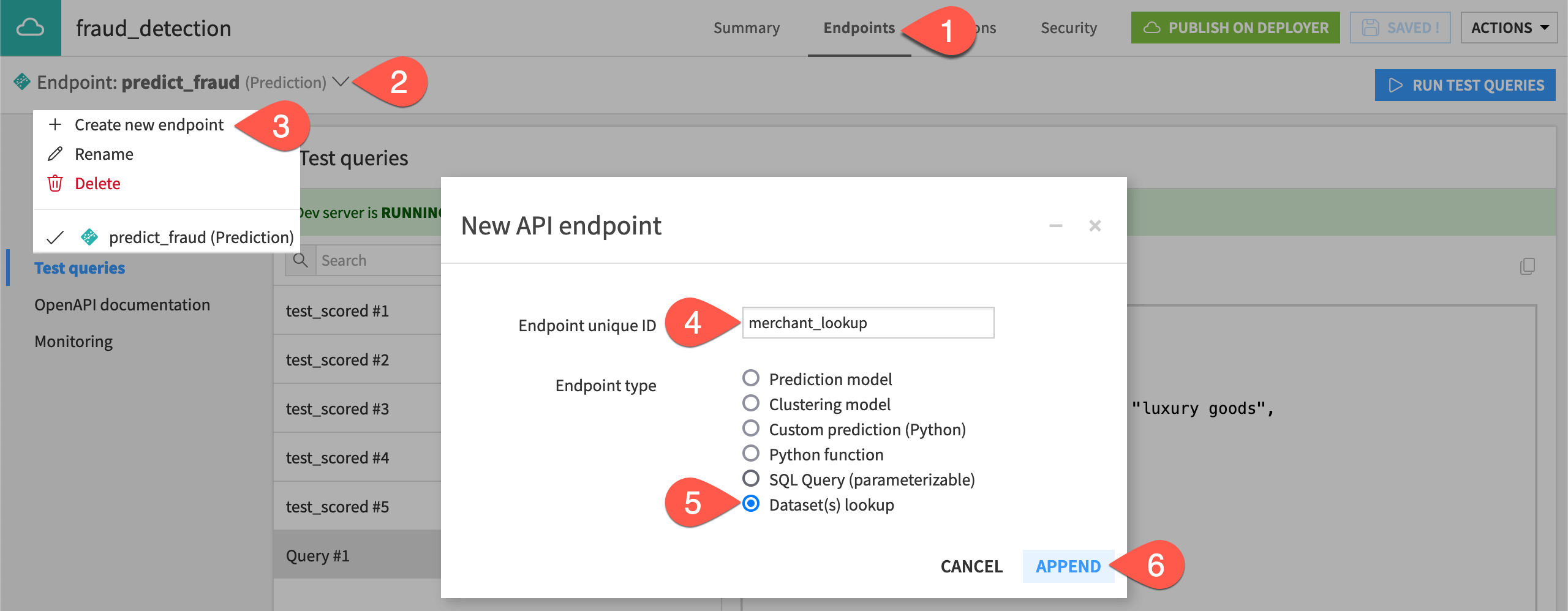Image resolution: width=1568 pixels, height=611 pixels.
Task: Click the copy icon above the code panel
Action: (1528, 267)
